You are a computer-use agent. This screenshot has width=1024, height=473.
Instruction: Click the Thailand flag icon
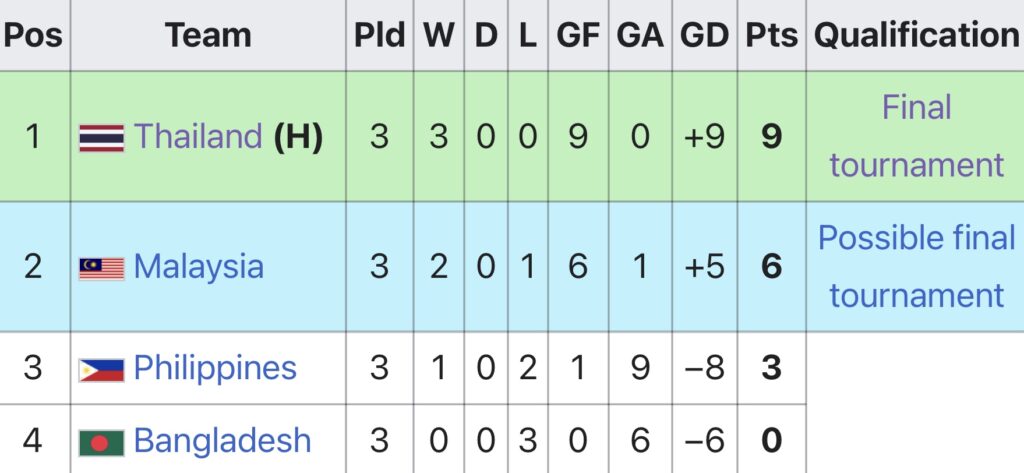[101, 137]
